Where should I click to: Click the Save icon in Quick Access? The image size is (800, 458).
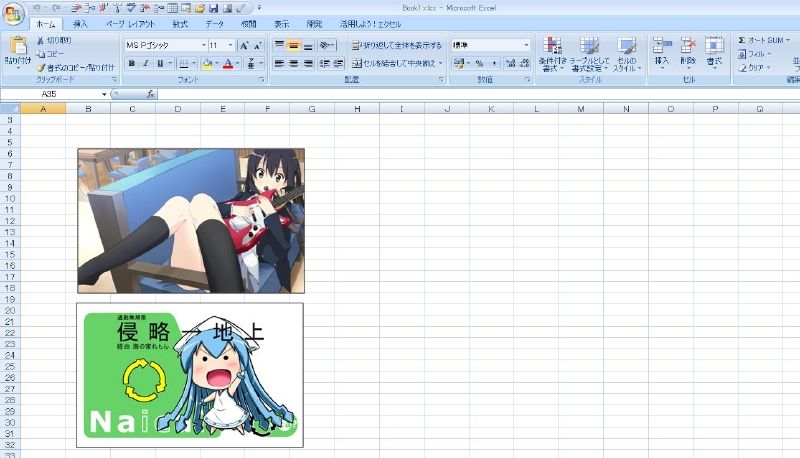[x=214, y=8]
